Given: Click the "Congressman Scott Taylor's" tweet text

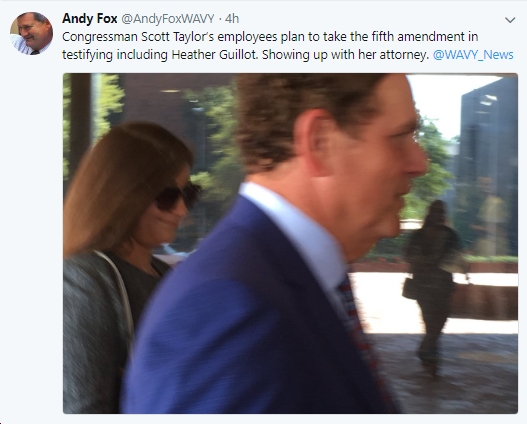Looking at the screenshot, I should pos(138,37).
